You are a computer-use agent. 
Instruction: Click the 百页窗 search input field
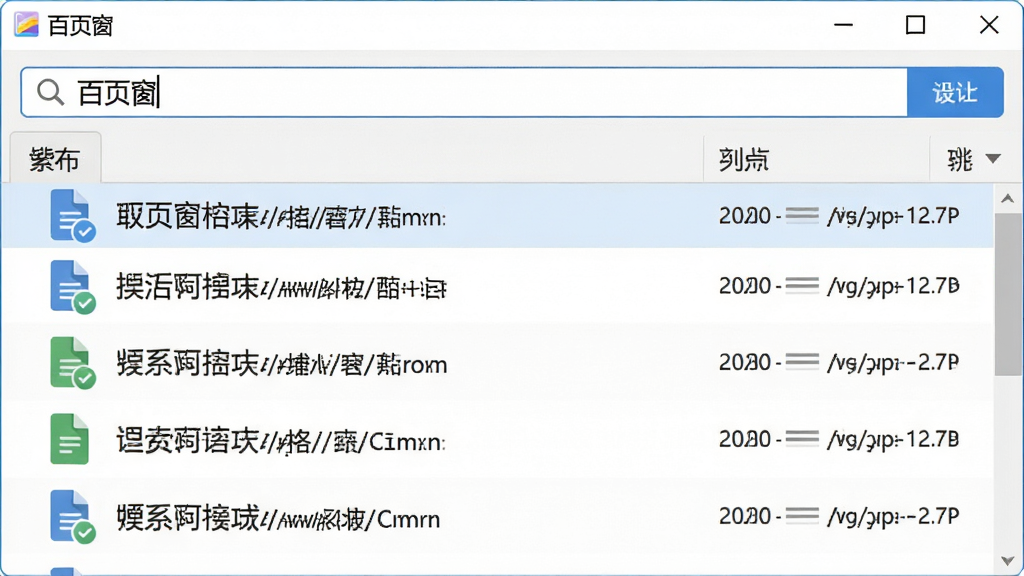click(x=464, y=92)
